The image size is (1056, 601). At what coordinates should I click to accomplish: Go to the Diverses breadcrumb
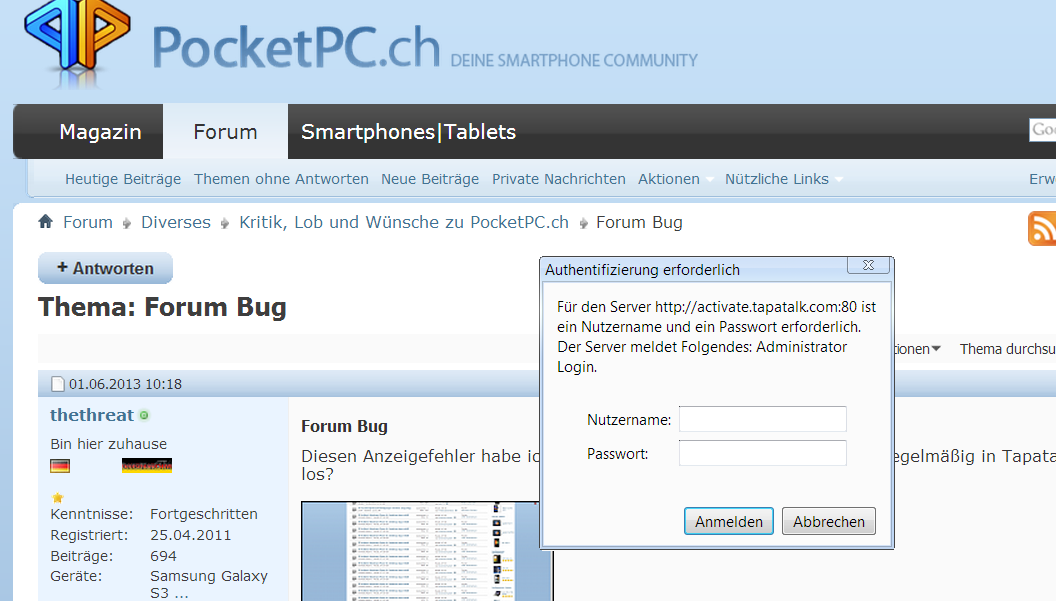pyautogui.click(x=176, y=222)
